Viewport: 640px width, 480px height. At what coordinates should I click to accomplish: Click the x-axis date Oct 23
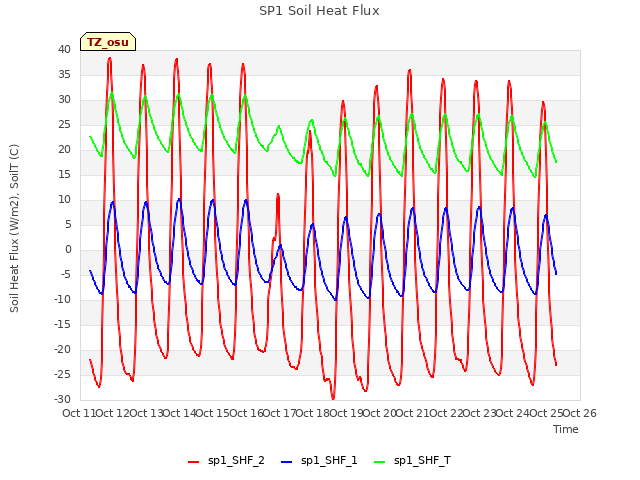[480, 413]
